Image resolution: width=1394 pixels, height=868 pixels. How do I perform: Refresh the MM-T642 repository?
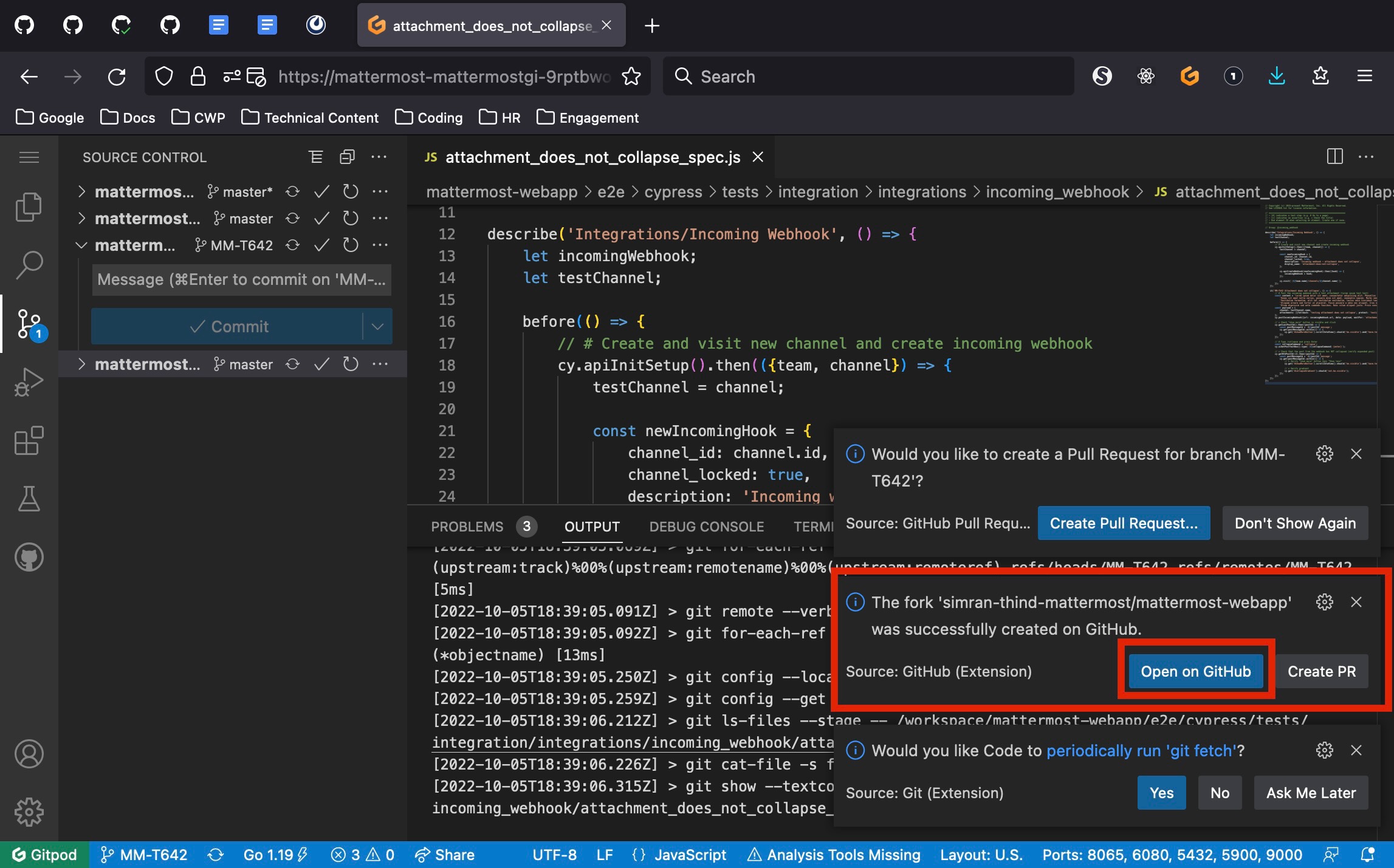point(351,245)
